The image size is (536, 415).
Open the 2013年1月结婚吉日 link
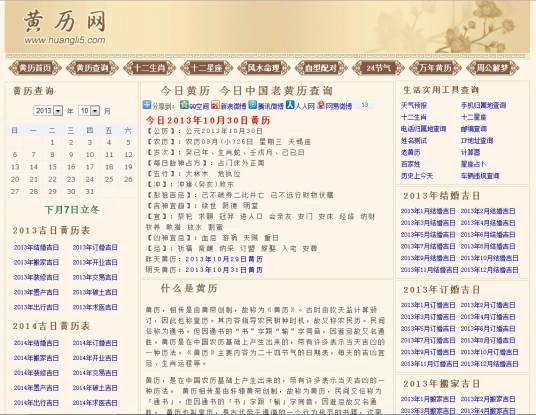click(x=428, y=211)
